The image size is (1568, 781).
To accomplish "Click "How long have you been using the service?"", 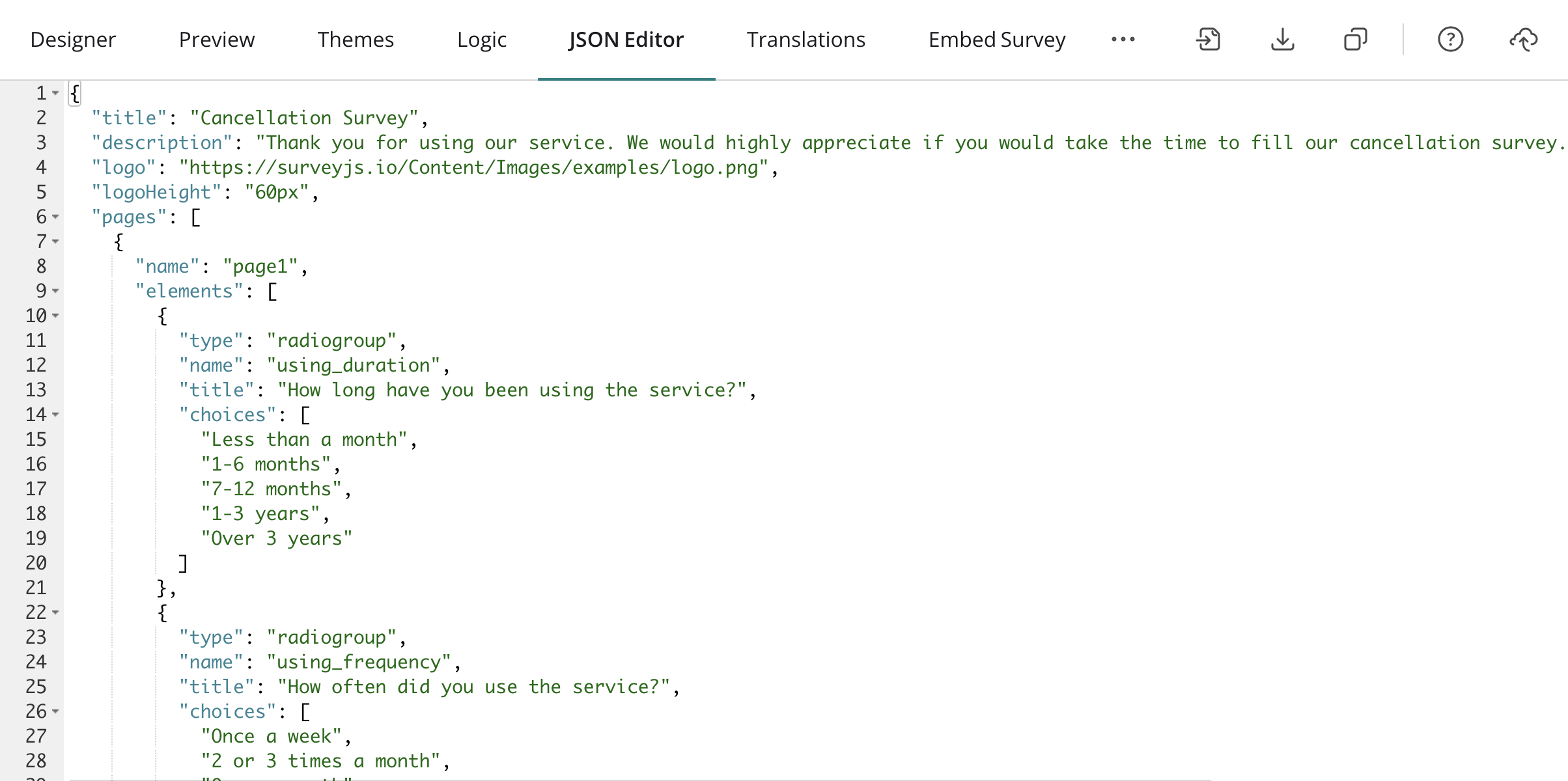I will pyautogui.click(x=512, y=390).
